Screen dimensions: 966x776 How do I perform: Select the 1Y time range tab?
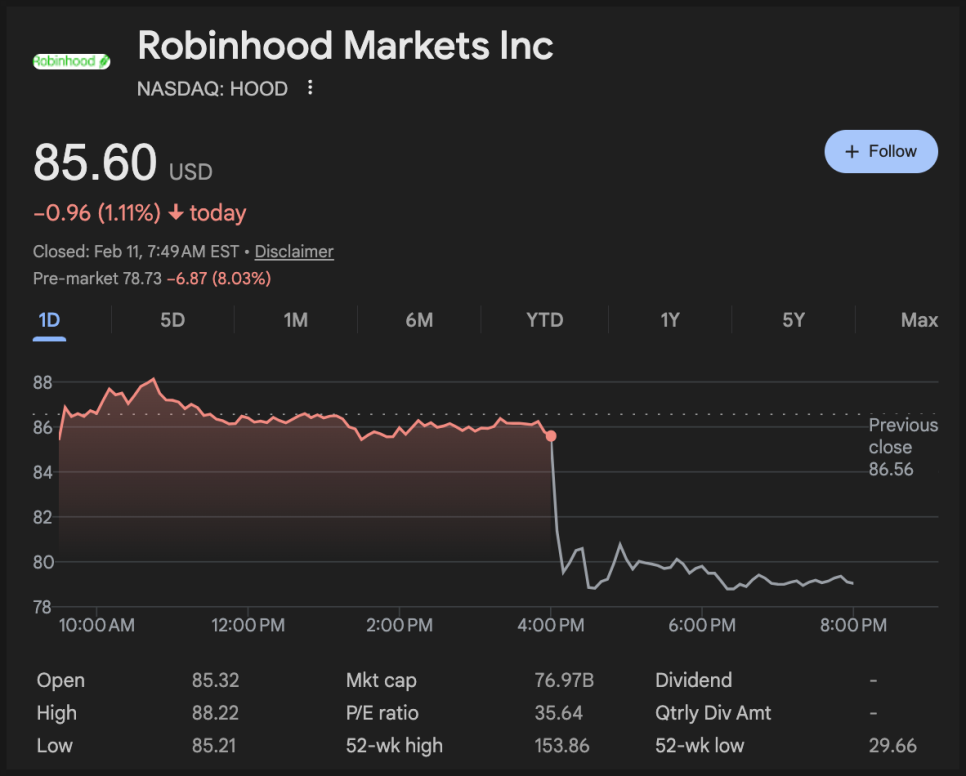point(670,320)
